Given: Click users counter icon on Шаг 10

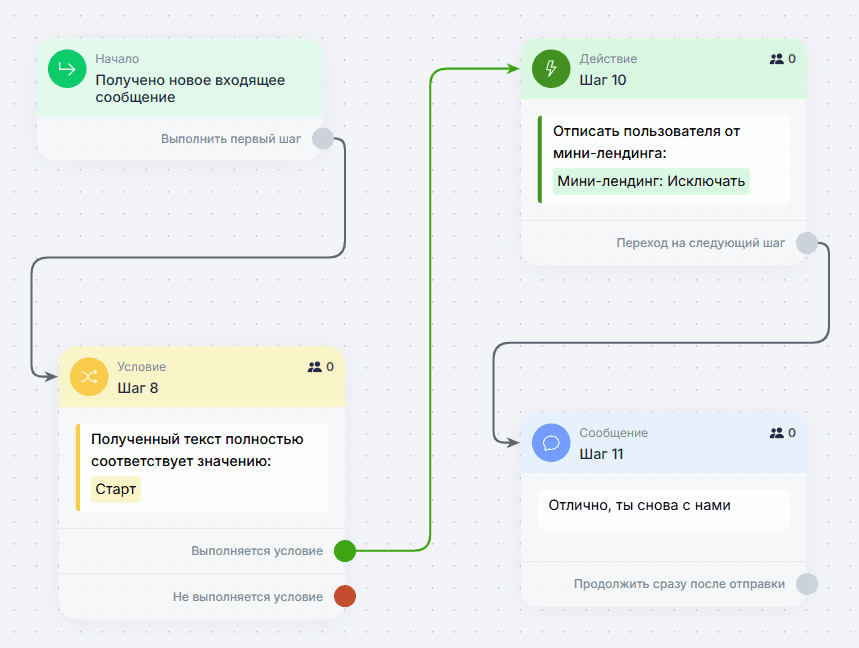Looking at the screenshot, I should [777, 59].
